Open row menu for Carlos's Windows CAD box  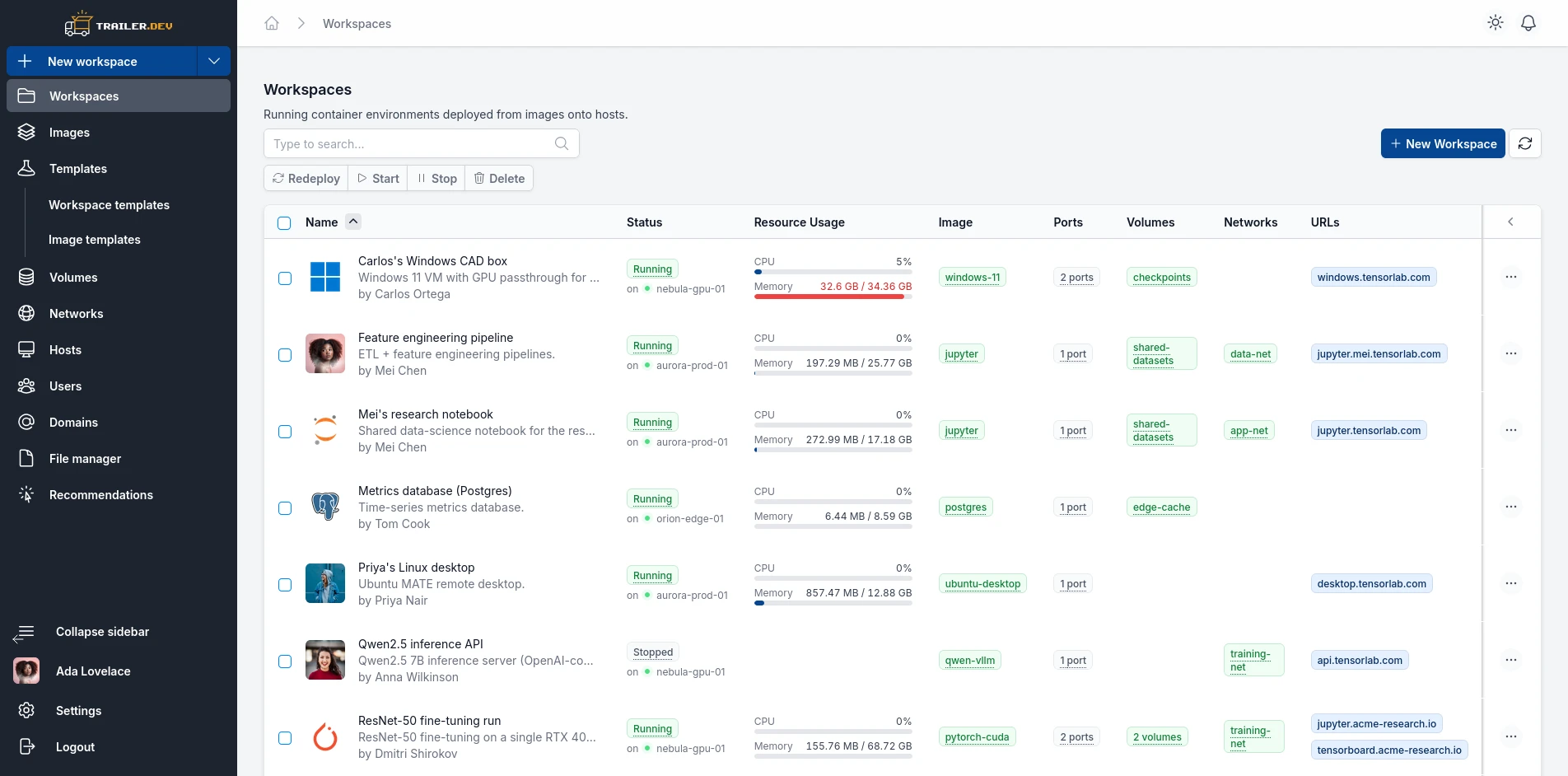coord(1511,277)
